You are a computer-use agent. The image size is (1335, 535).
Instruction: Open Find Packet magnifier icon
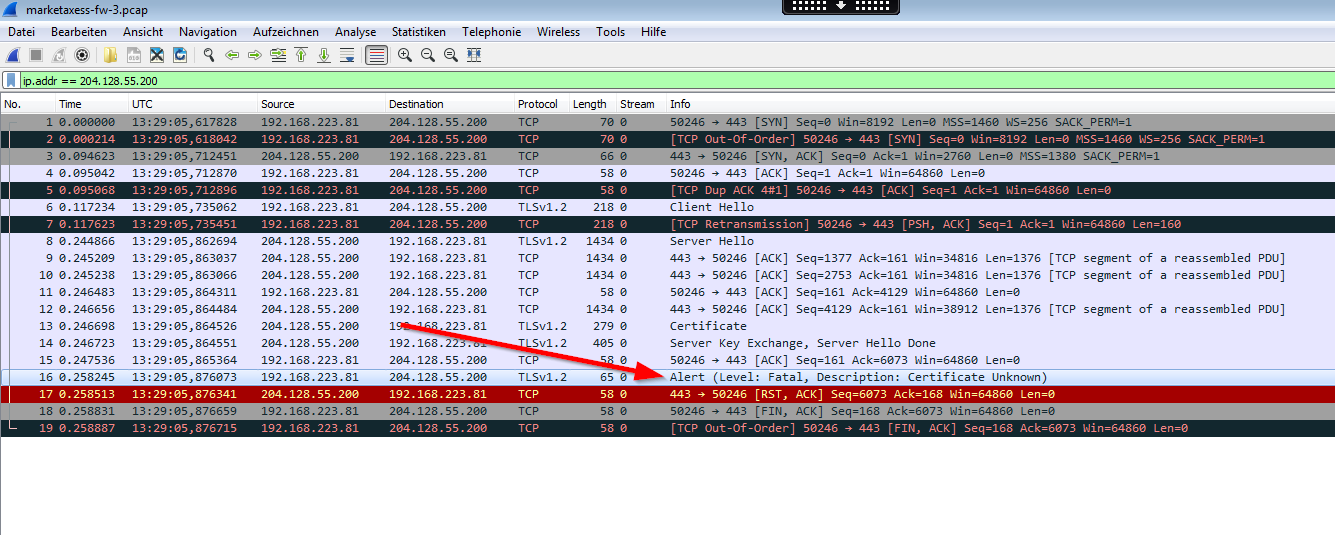coord(208,55)
